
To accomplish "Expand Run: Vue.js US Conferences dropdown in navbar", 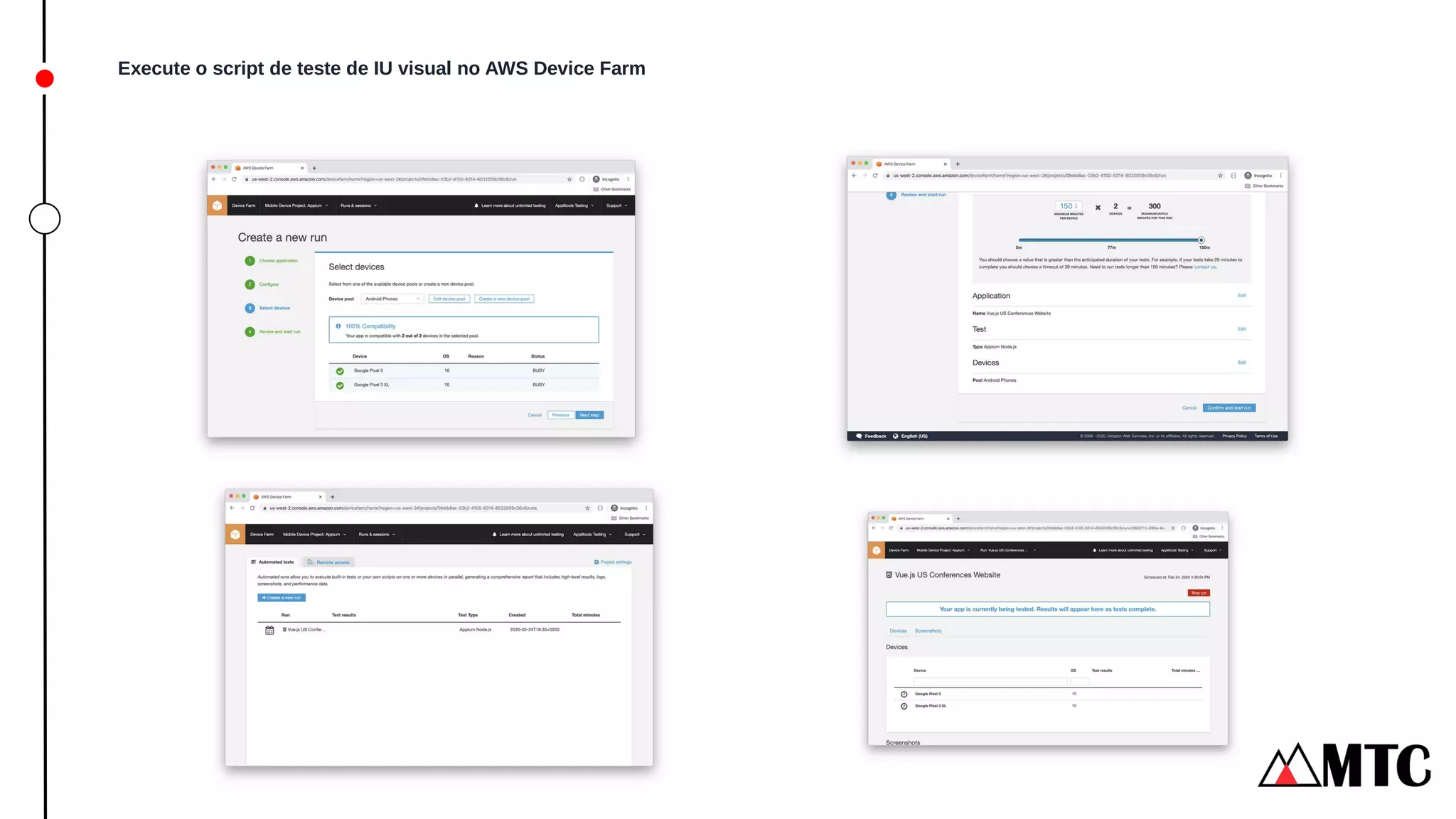I will (1007, 550).
